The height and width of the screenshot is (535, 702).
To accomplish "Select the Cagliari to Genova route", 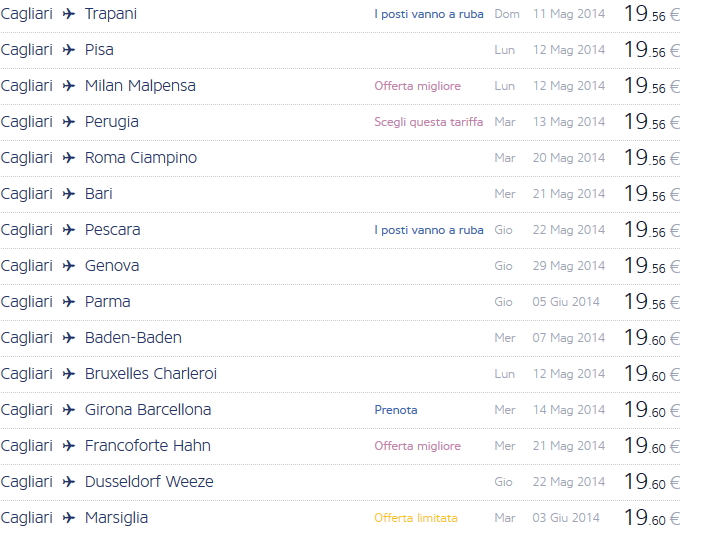I will click(x=111, y=266).
